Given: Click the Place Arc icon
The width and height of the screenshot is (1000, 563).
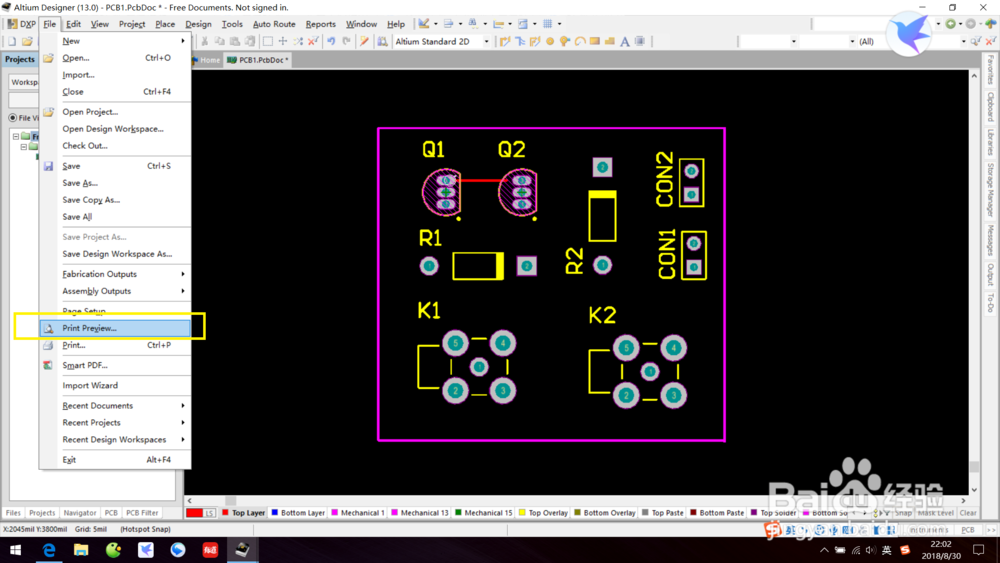Looking at the screenshot, I should coord(580,41).
